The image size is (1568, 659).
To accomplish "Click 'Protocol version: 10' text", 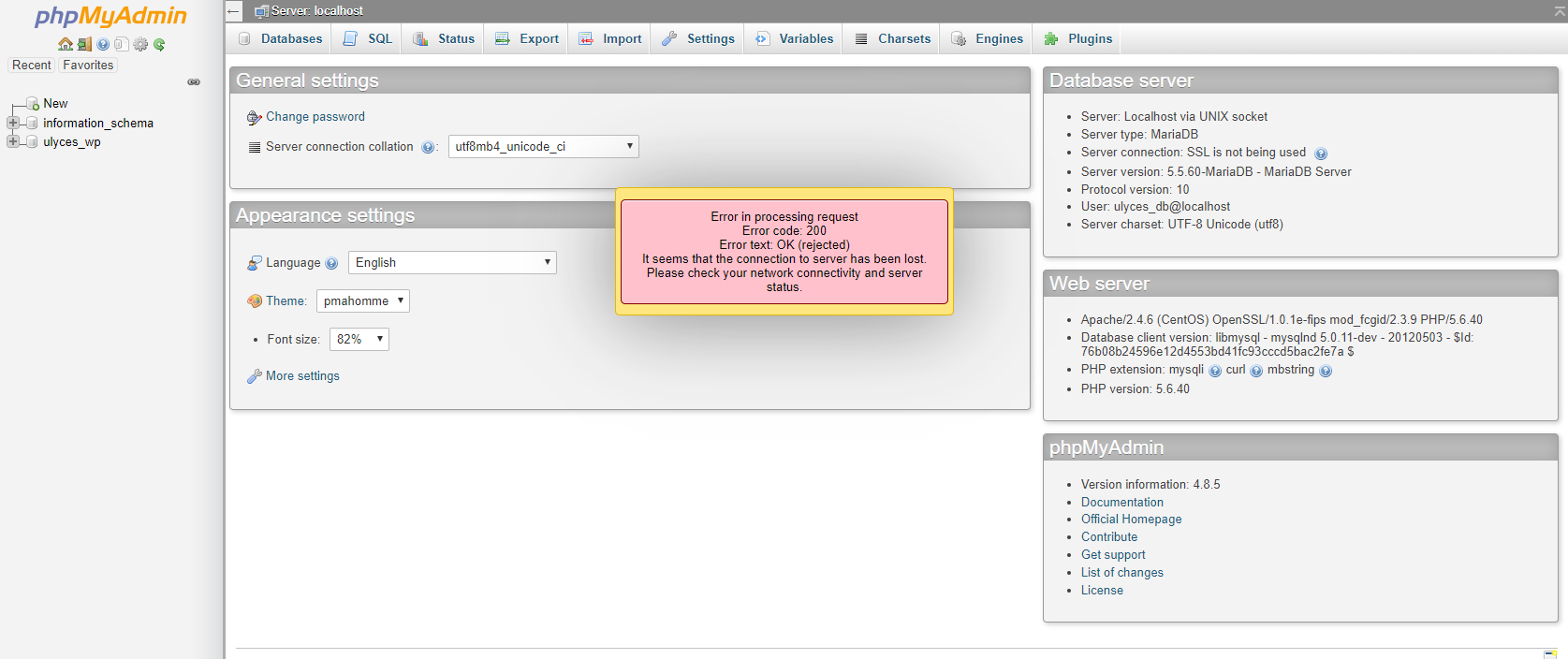I will click(x=1136, y=190).
